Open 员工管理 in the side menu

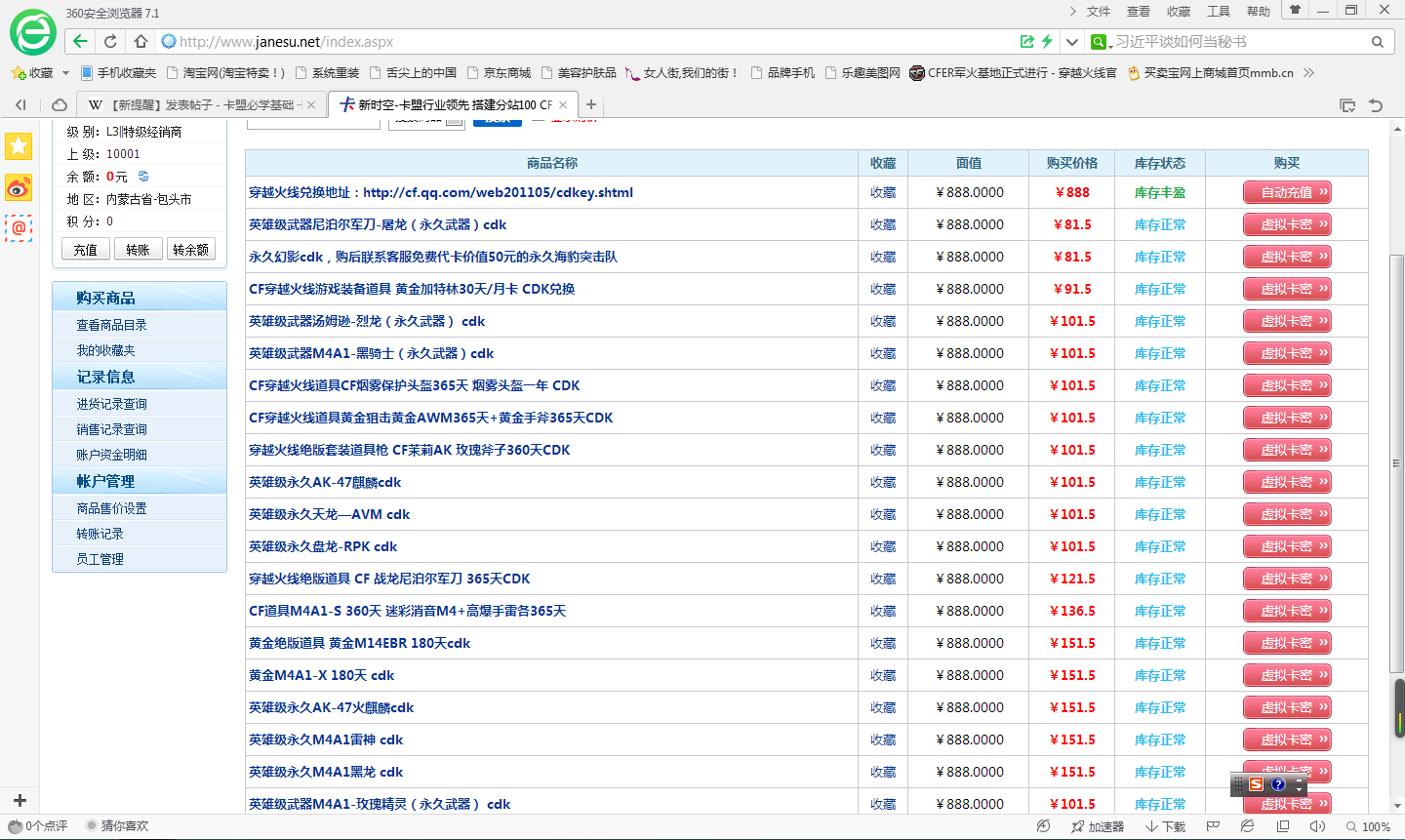[100, 559]
